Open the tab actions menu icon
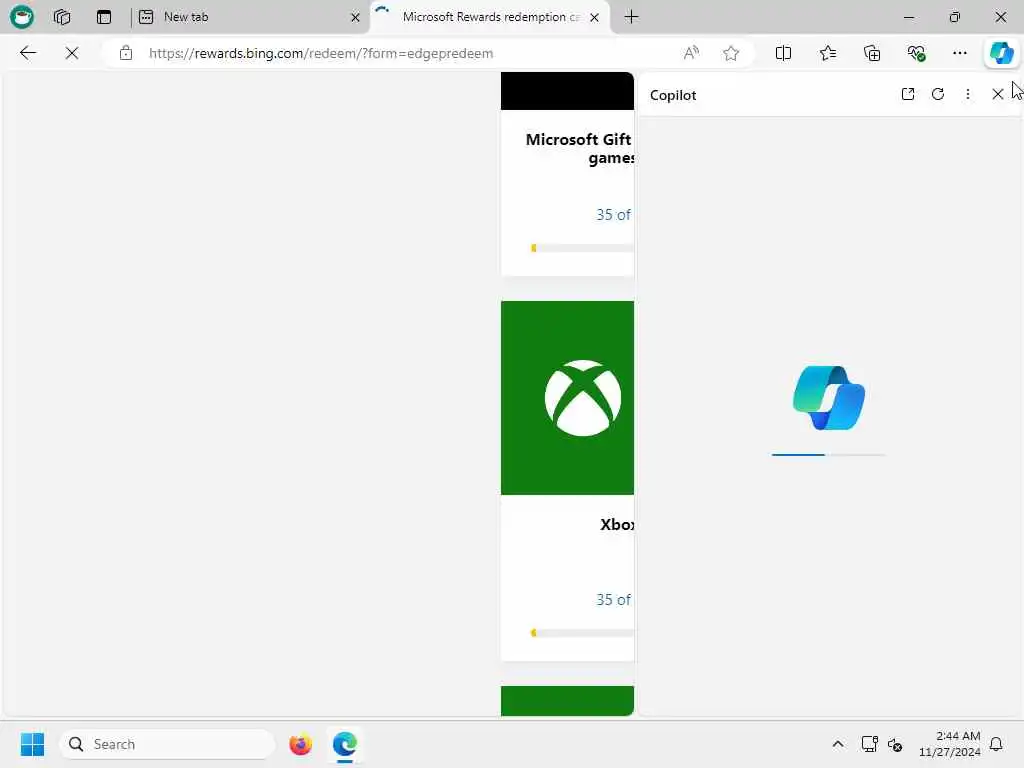1024x768 pixels. pos(104,17)
